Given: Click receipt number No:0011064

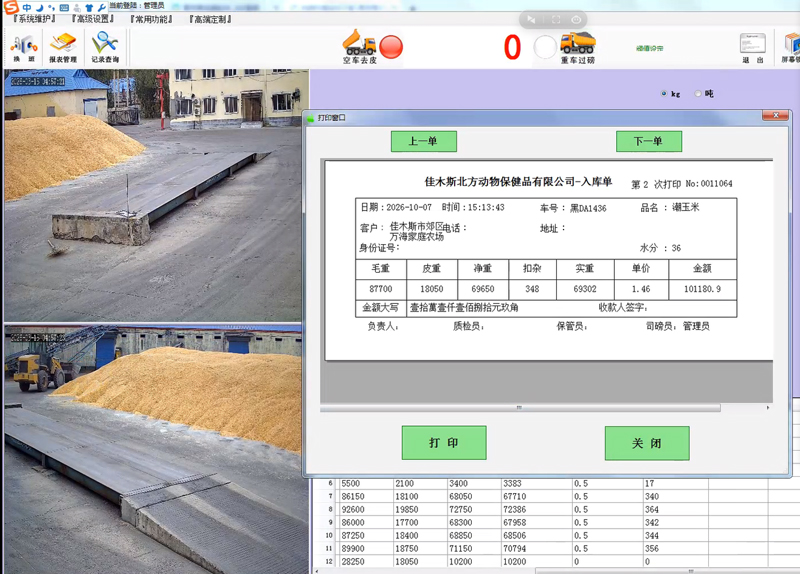Looking at the screenshot, I should point(709,184).
